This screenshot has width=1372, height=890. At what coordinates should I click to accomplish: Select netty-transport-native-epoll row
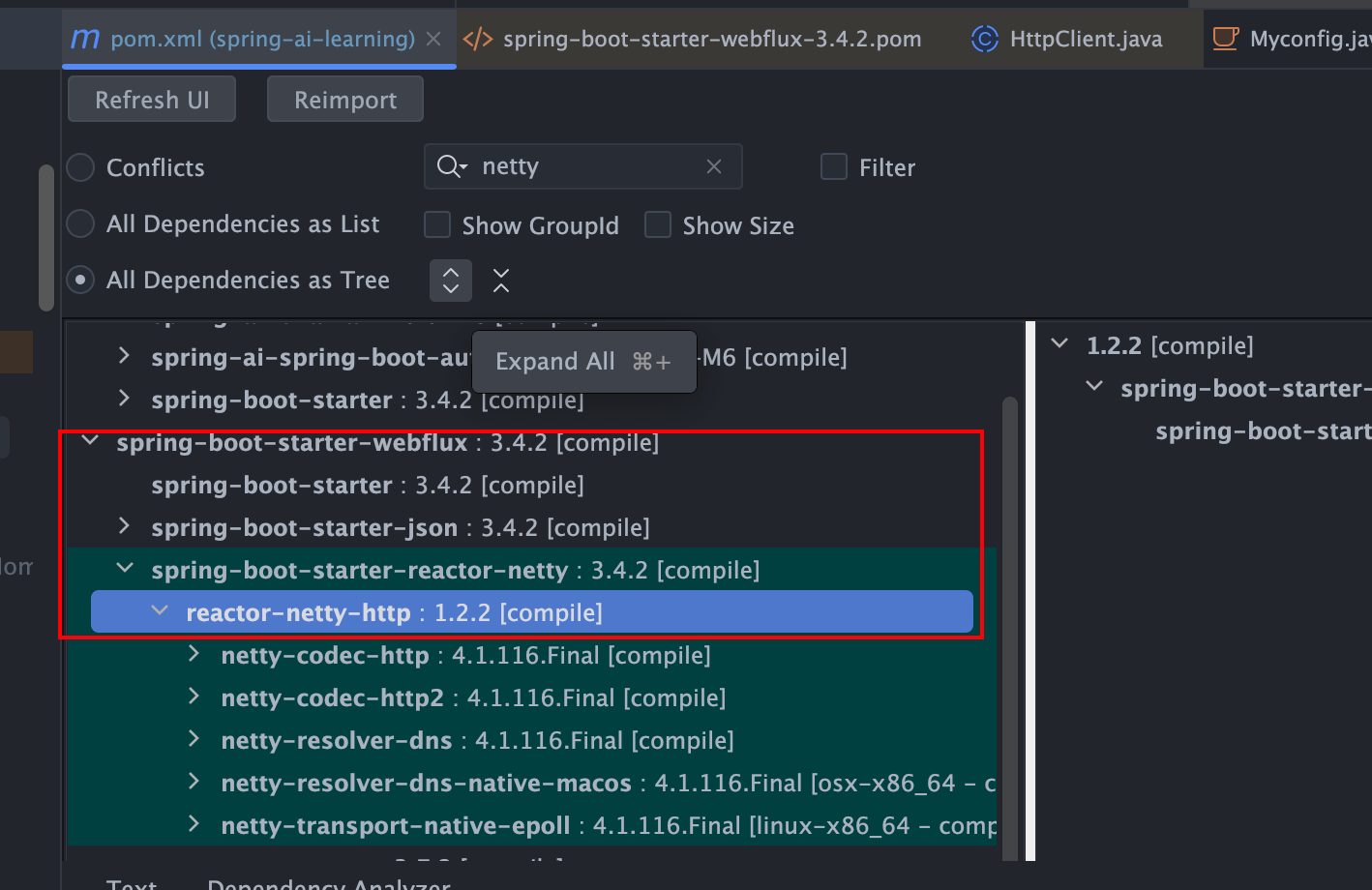coord(609,825)
